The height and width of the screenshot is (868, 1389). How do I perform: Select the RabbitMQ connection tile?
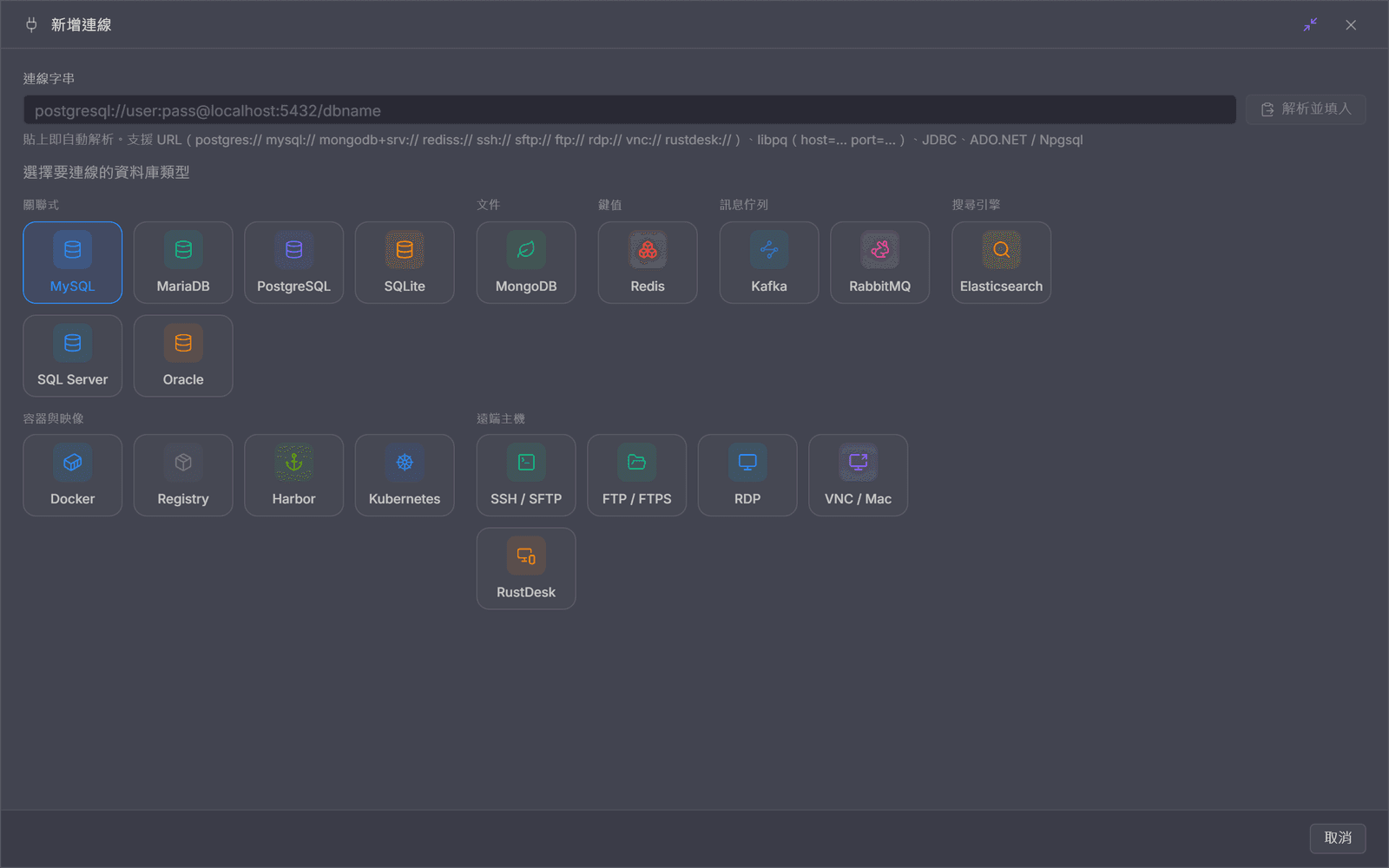(x=879, y=262)
